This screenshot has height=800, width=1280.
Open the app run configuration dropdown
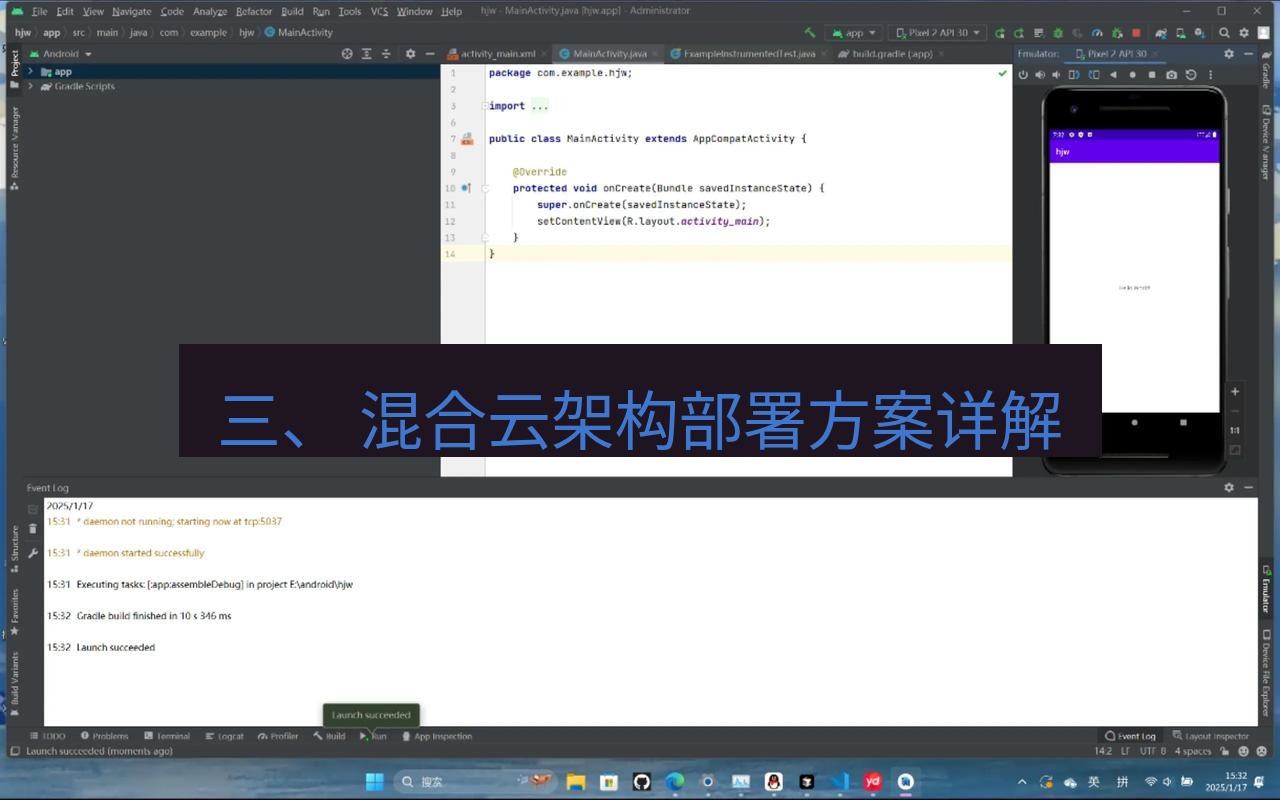[853, 32]
